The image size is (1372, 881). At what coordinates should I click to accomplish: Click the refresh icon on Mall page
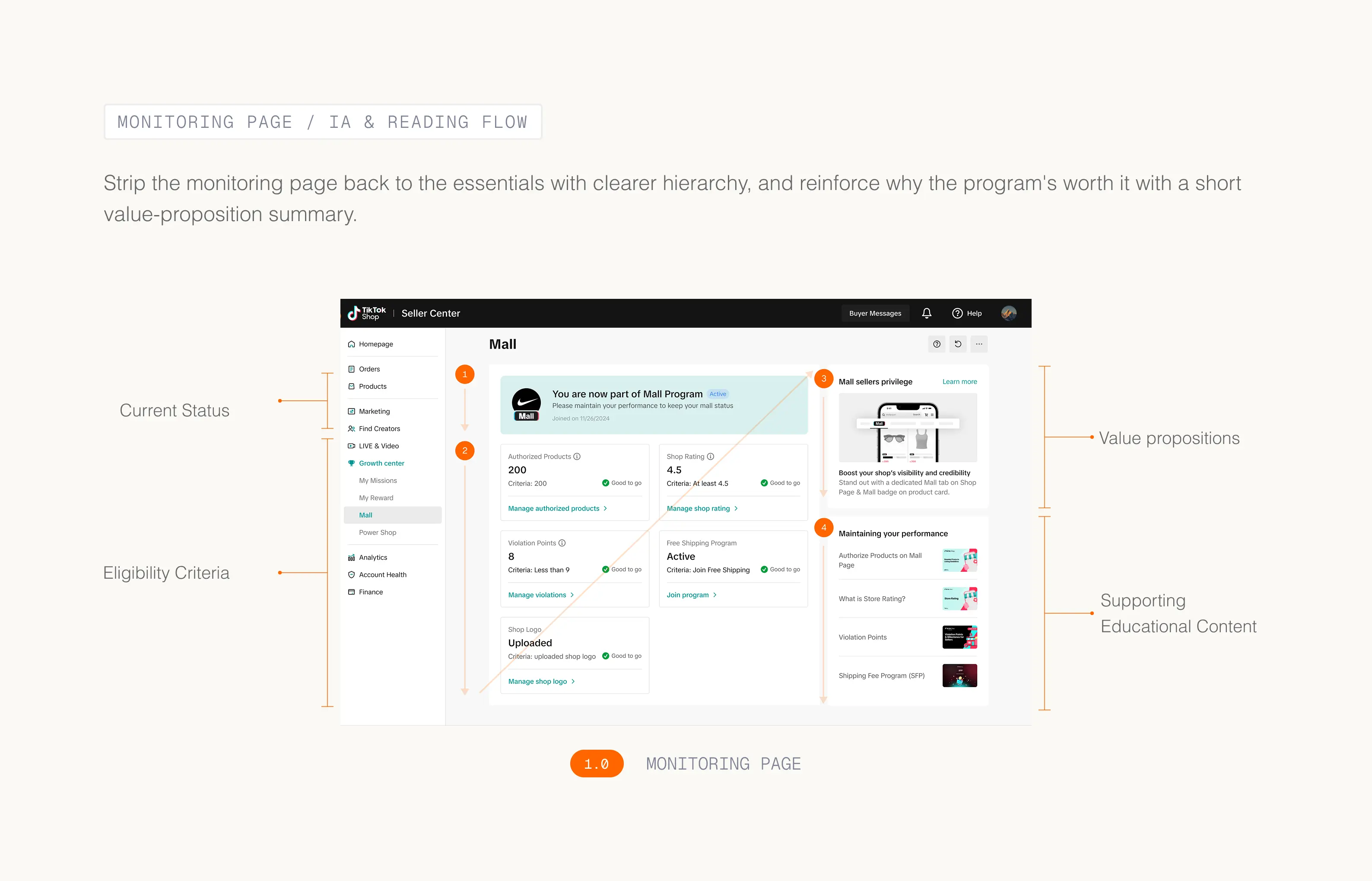(x=958, y=344)
